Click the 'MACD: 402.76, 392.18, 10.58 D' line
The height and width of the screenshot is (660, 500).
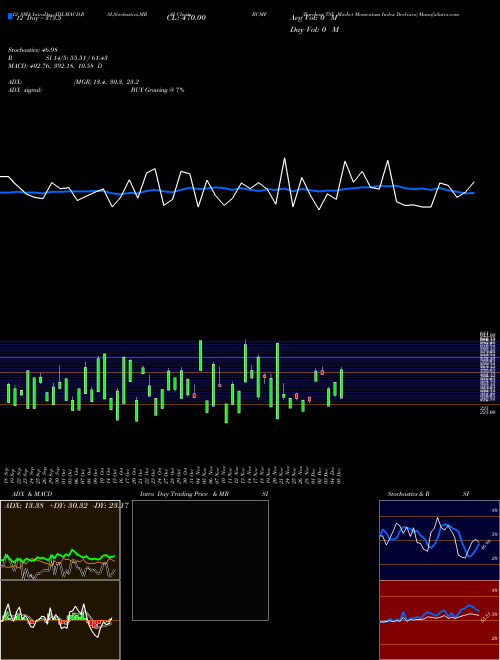55,66
